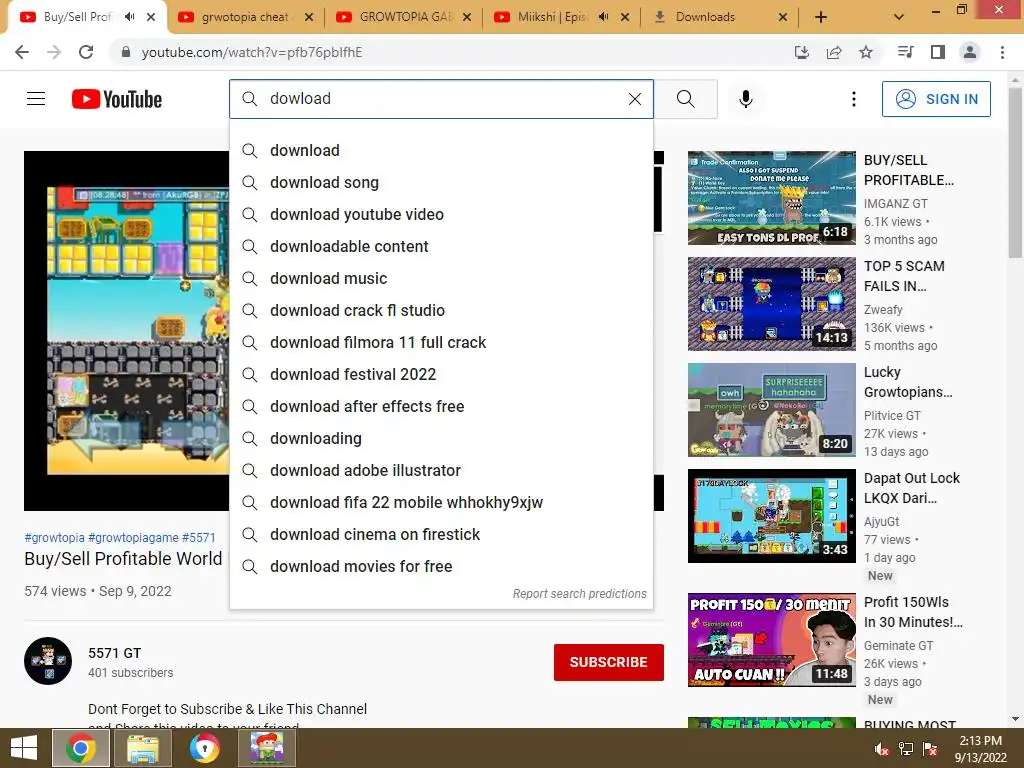Choose 'download filmora 11 full crack' suggestion
Image resolution: width=1024 pixels, height=768 pixels.
point(441,342)
